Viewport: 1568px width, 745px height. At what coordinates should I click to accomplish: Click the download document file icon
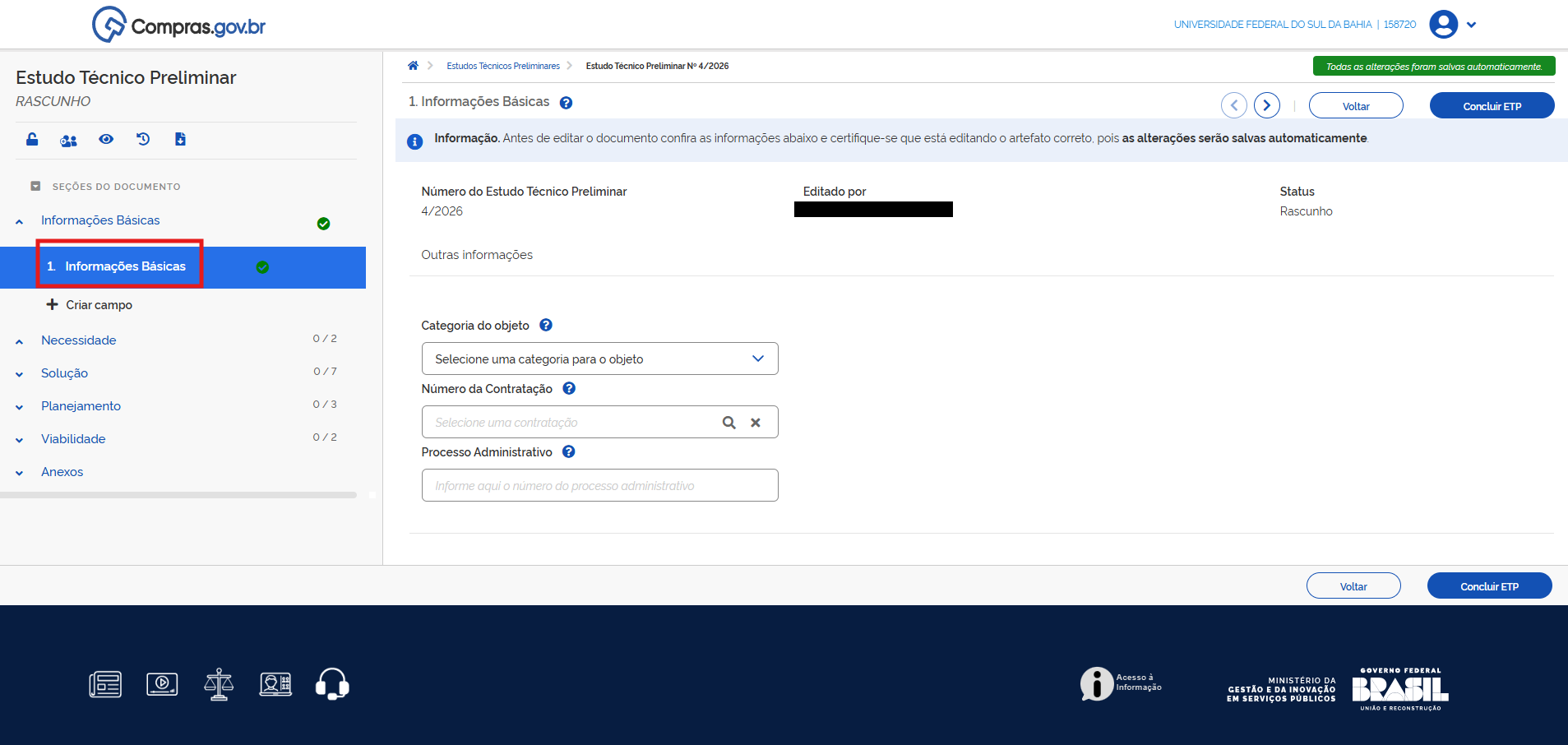[x=180, y=139]
